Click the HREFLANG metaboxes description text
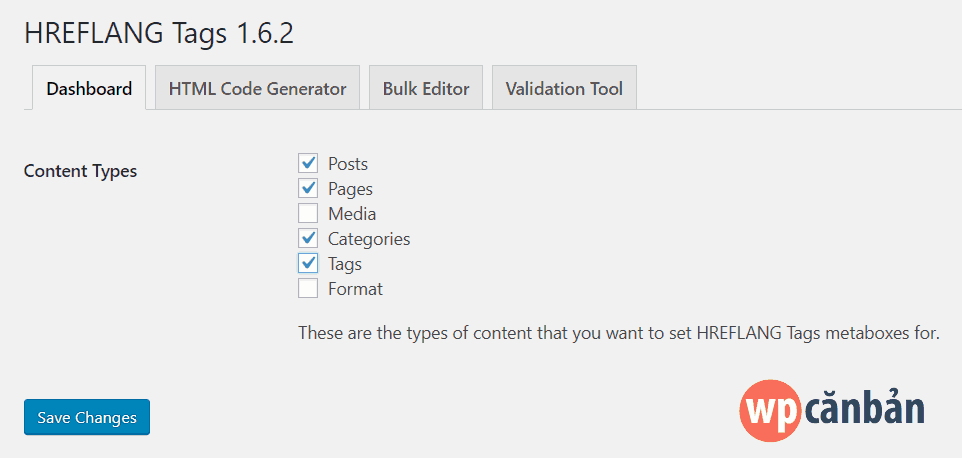 [619, 333]
